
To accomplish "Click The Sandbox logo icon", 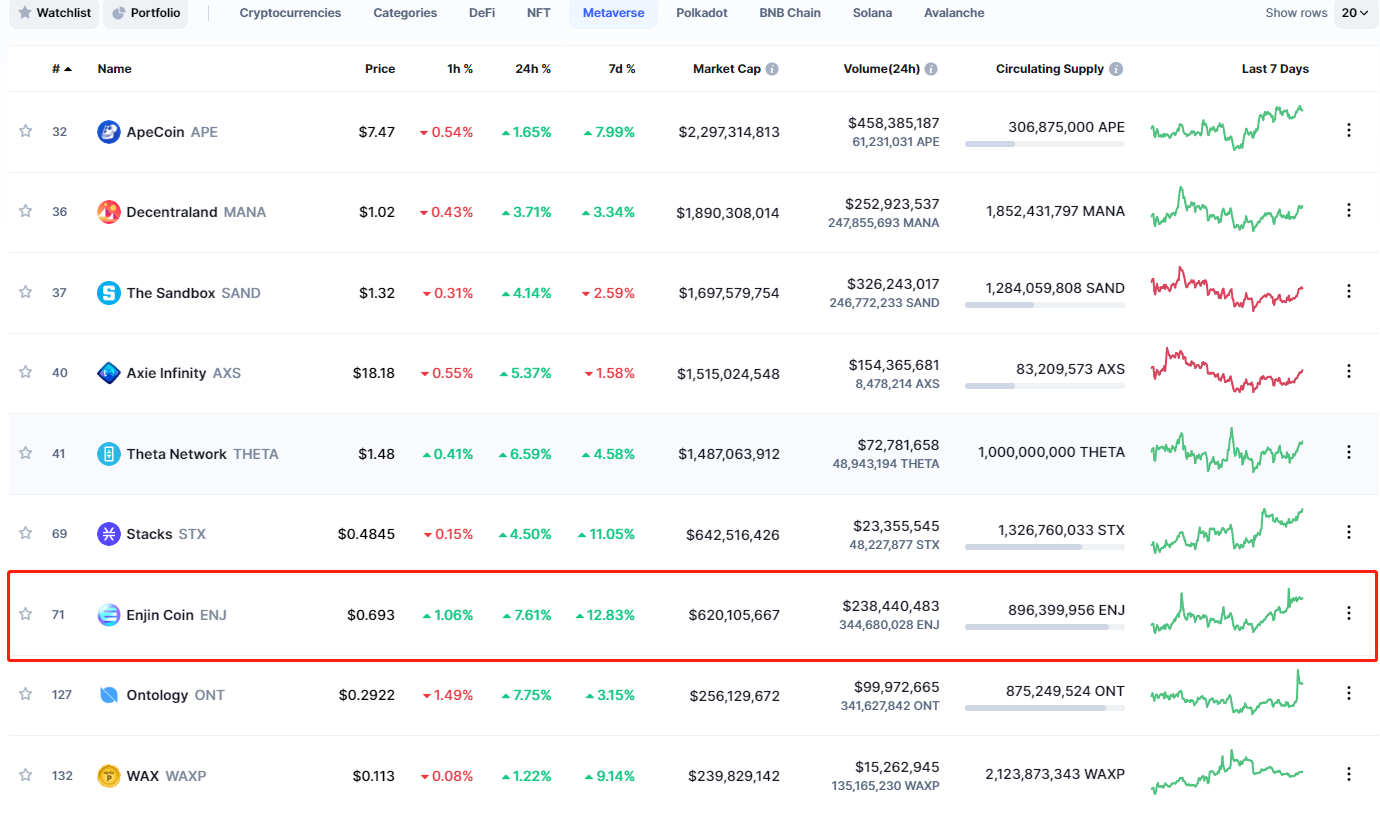I will coord(109,293).
